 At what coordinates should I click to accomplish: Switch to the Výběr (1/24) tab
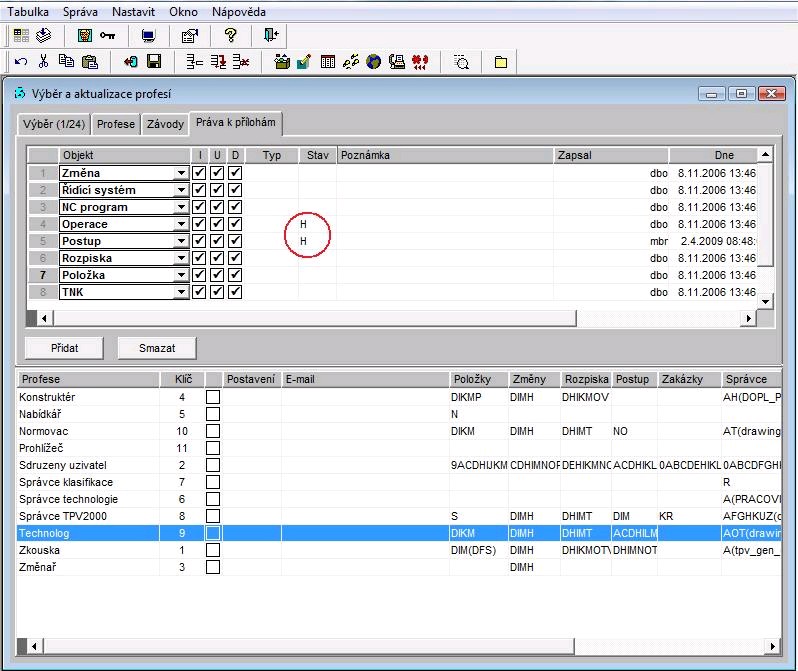pos(54,124)
